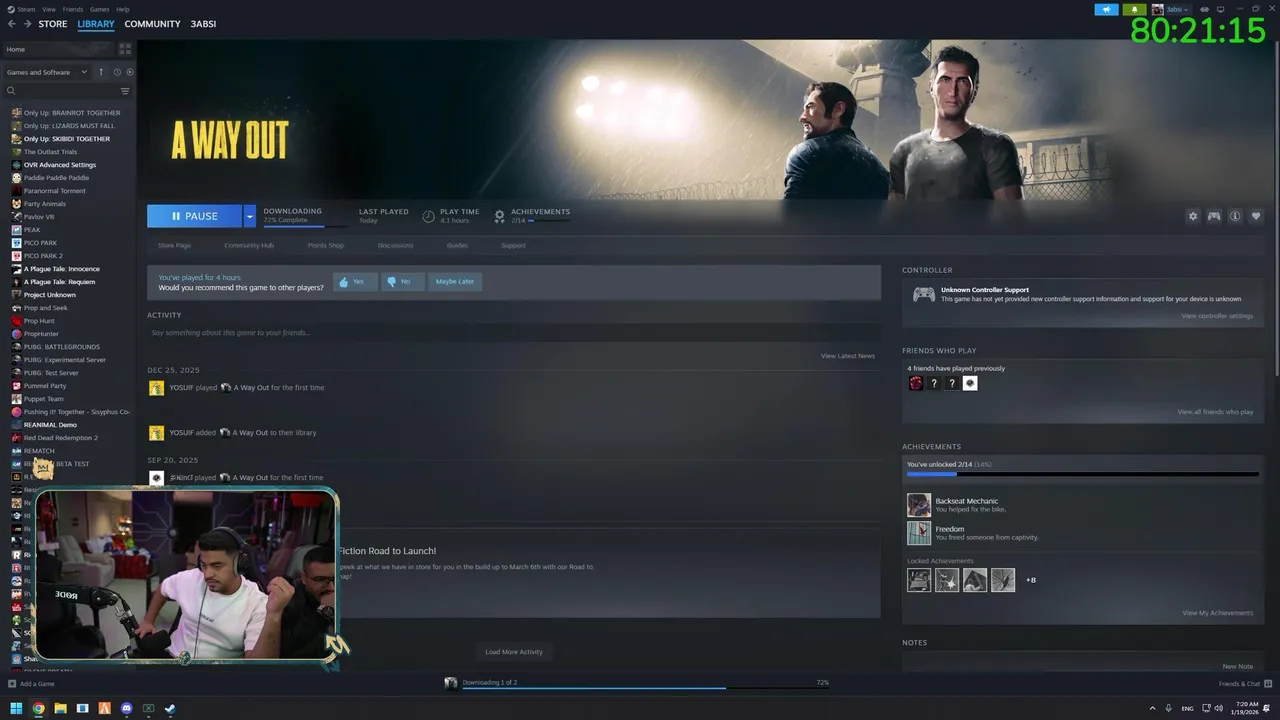Sort library using the up-arrow icon
This screenshot has height=720, width=1280.
pyautogui.click(x=101, y=72)
